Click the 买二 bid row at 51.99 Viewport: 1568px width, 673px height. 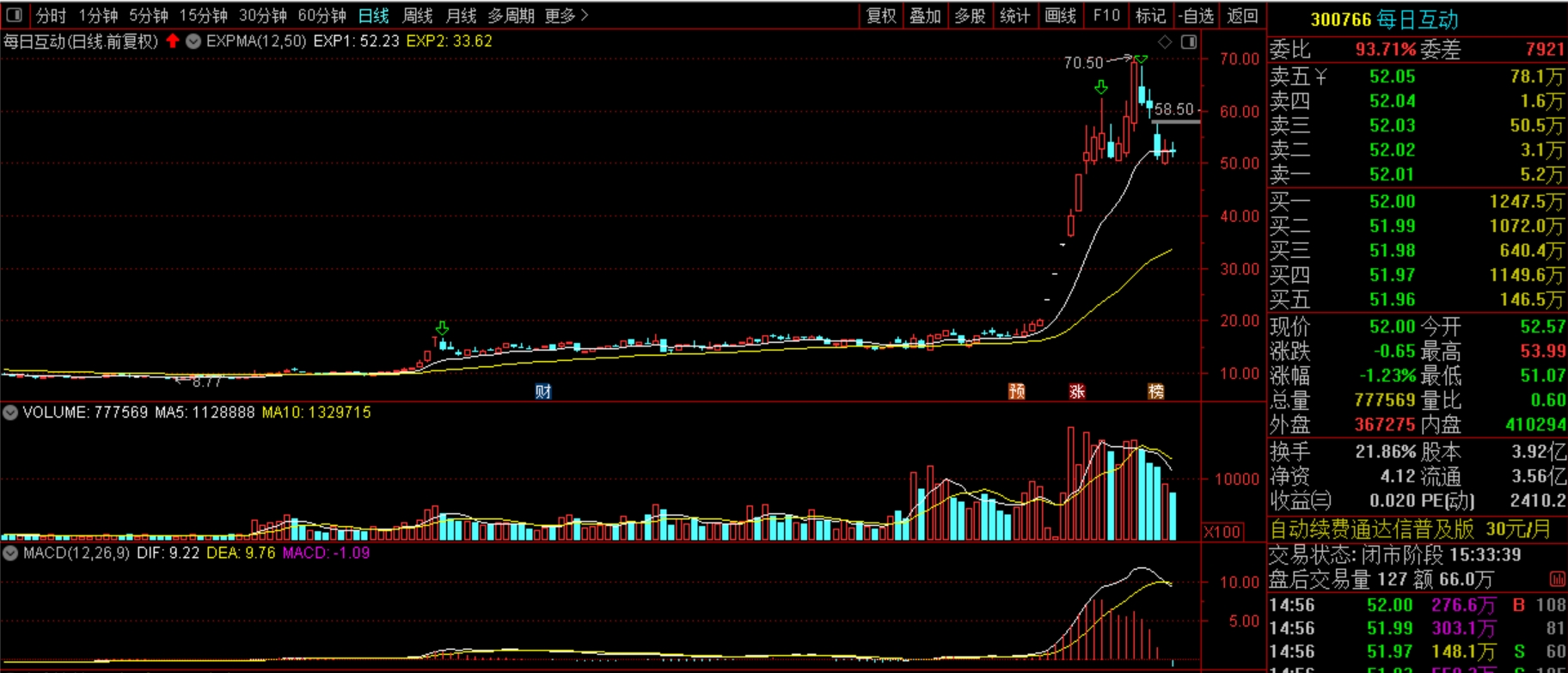[x=1417, y=226]
